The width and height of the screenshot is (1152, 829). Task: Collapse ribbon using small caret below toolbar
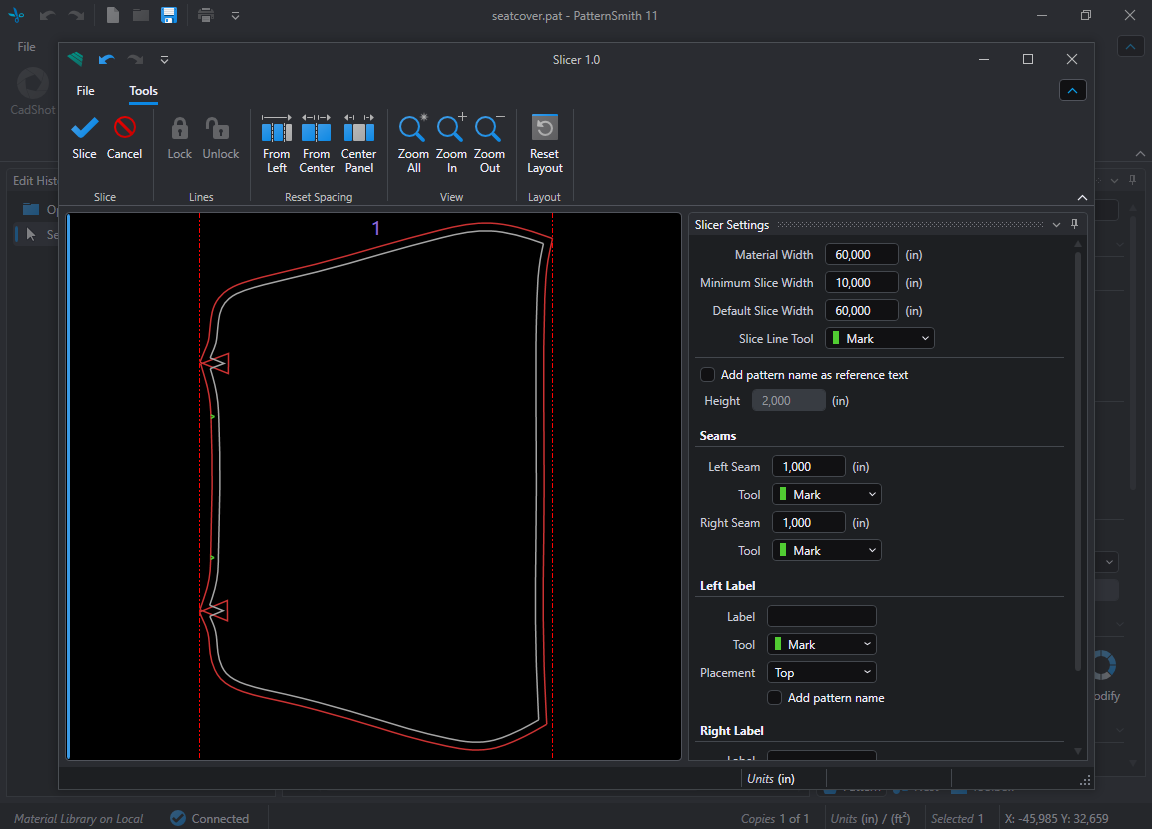[1082, 198]
